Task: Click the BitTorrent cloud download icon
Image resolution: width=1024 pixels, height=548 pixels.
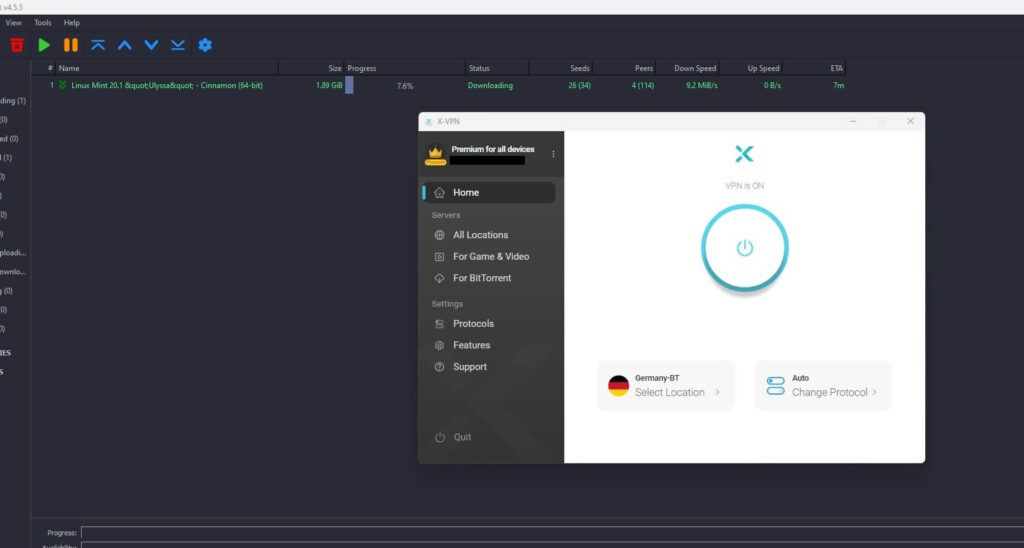Action: [x=440, y=278]
